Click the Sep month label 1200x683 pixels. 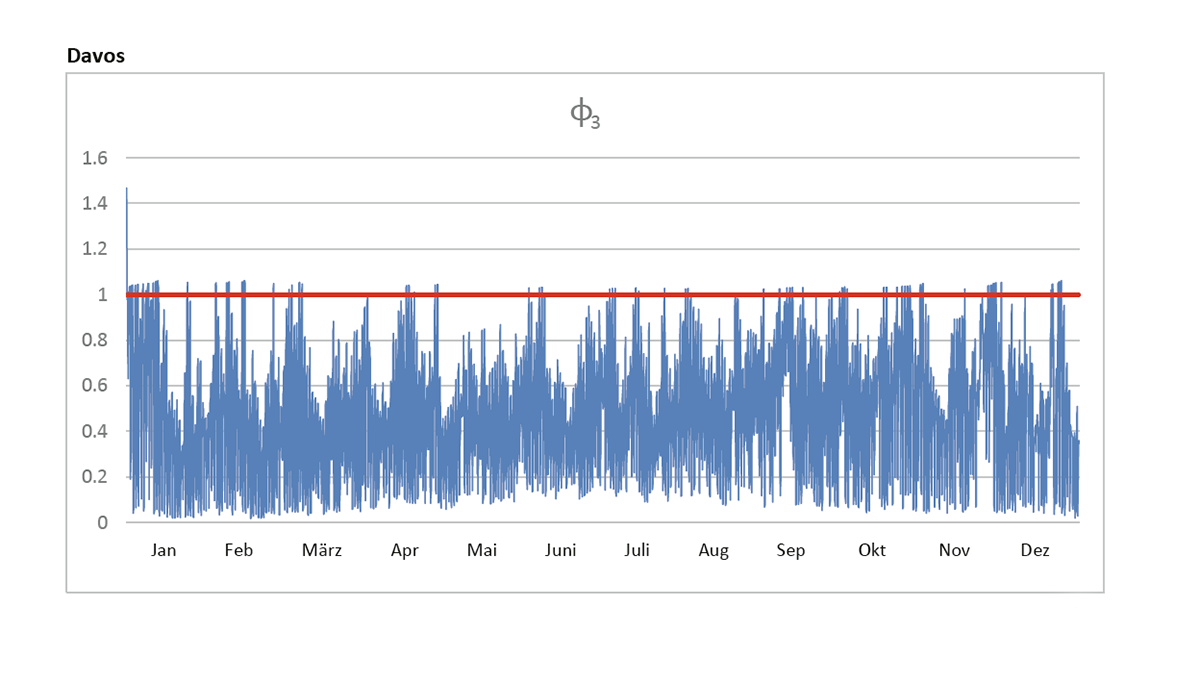click(x=791, y=550)
